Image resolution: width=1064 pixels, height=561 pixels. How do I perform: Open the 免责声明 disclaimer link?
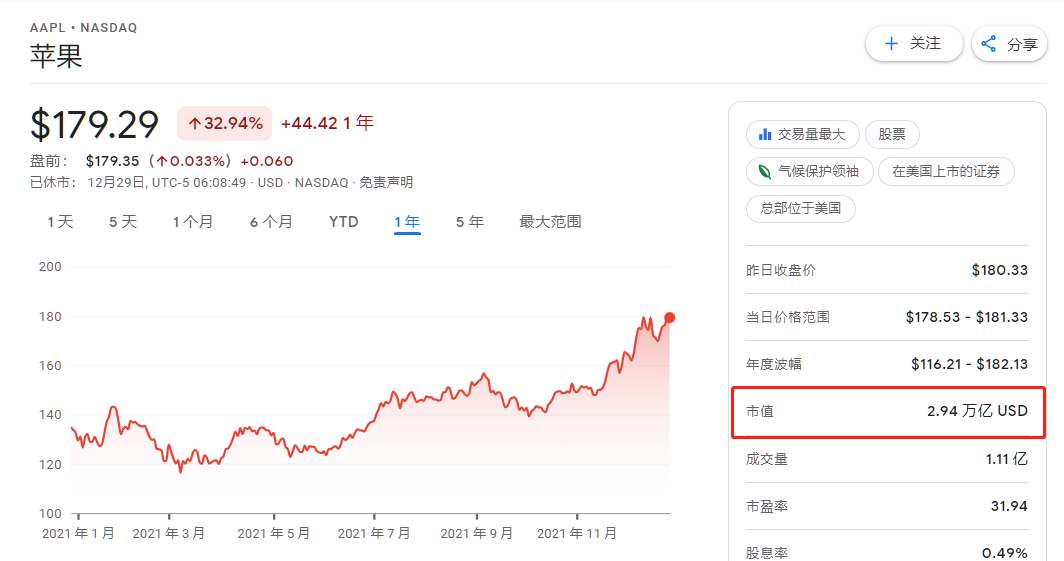pyautogui.click(x=386, y=182)
